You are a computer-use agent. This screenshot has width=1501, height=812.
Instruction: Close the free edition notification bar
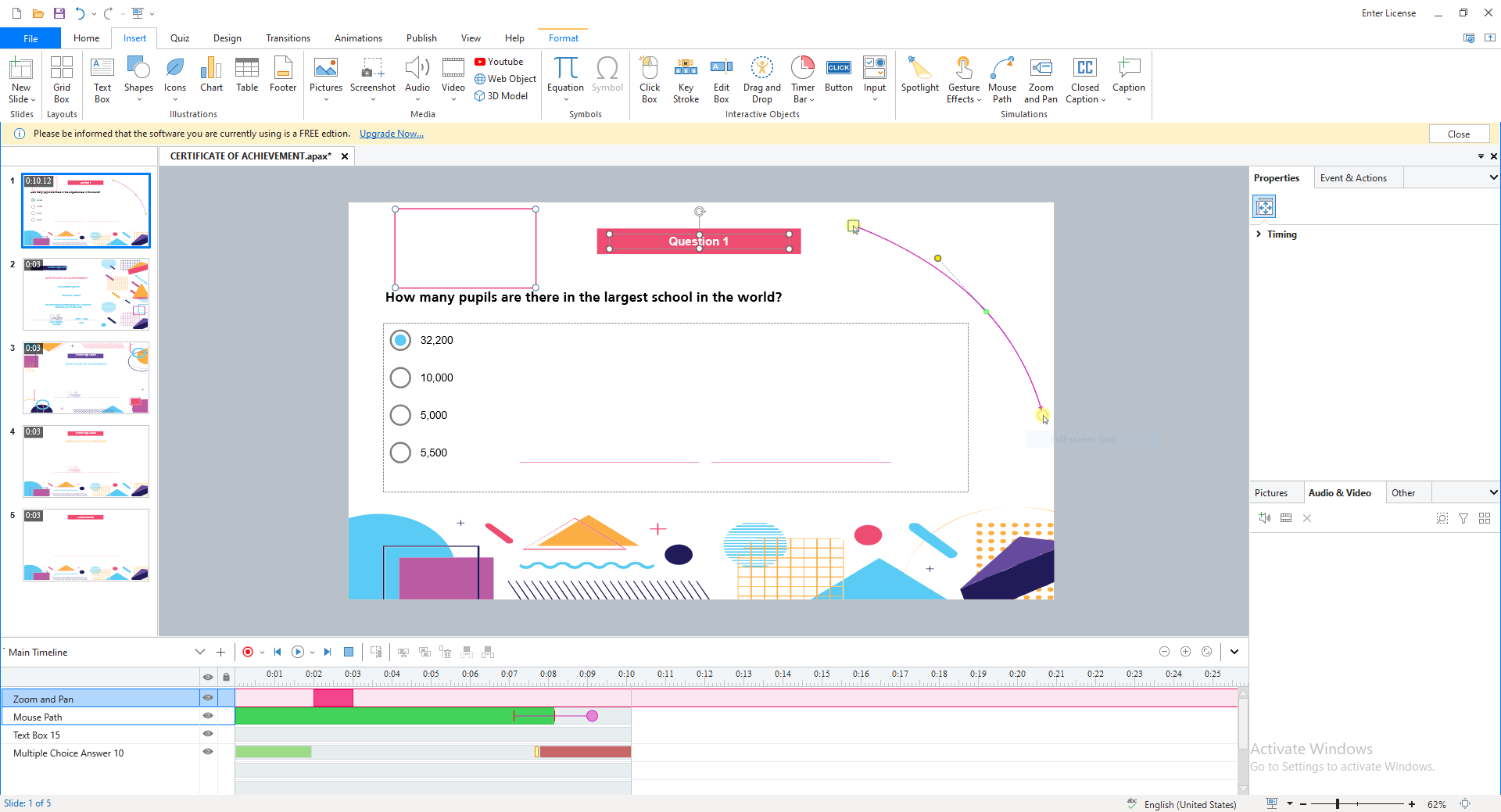point(1458,134)
